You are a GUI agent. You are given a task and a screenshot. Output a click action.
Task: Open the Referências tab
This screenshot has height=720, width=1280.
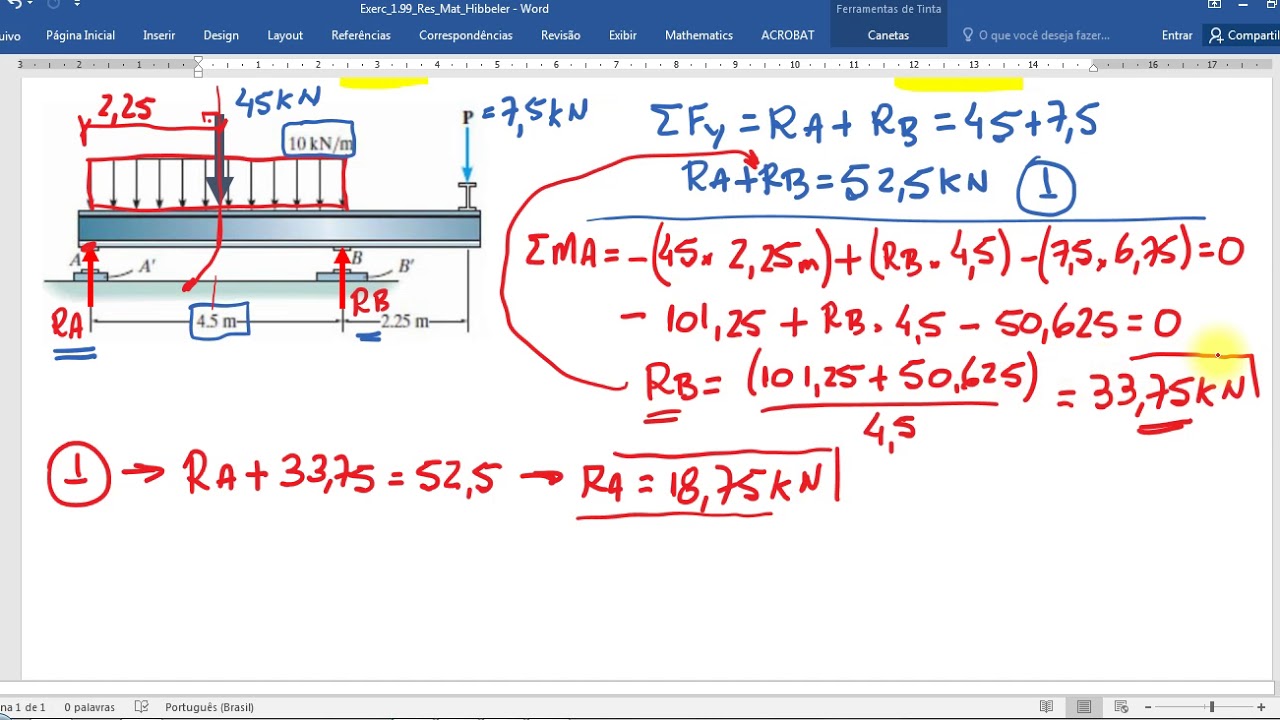[361, 35]
